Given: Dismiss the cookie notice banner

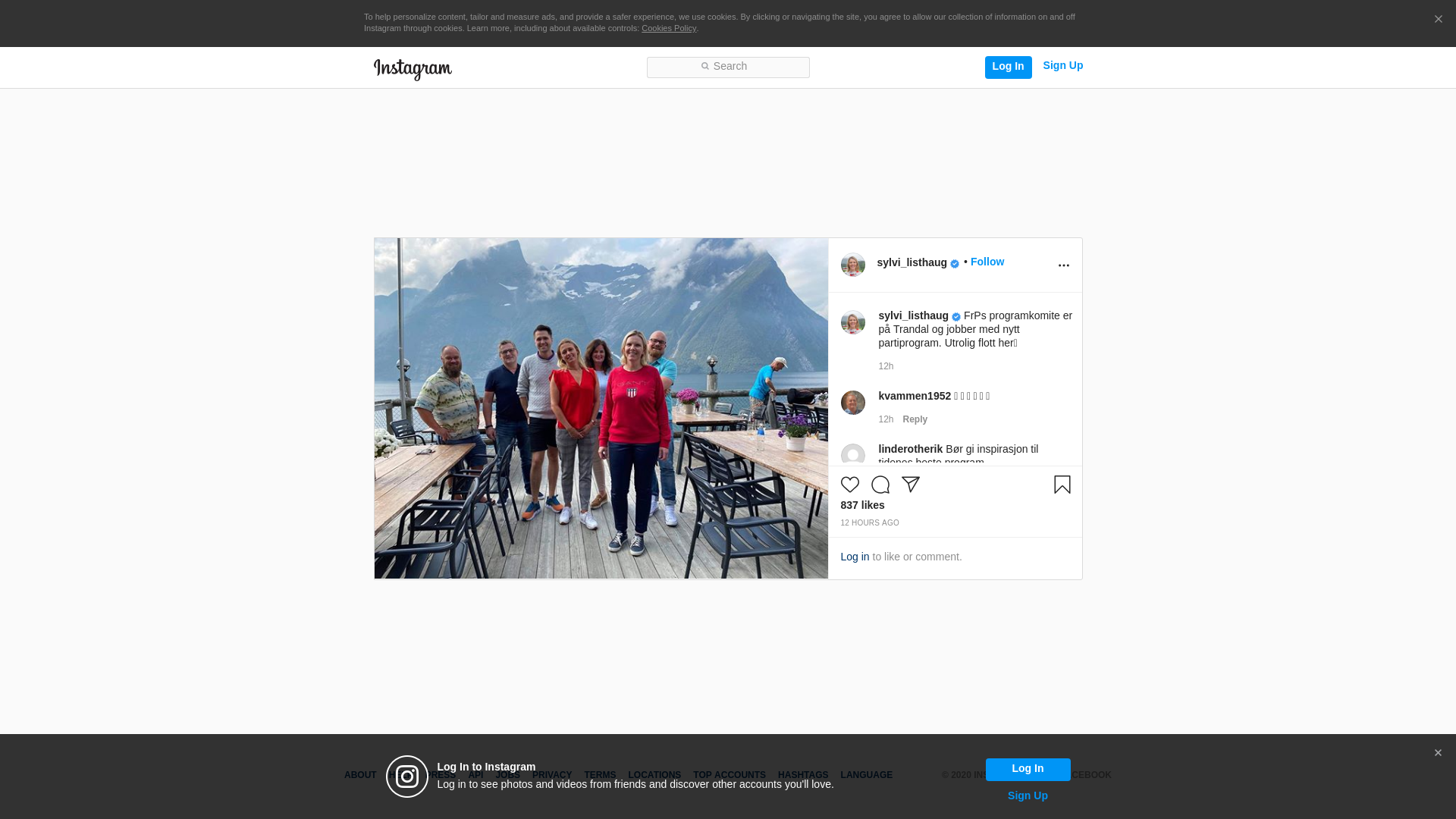Looking at the screenshot, I should 1438,19.
